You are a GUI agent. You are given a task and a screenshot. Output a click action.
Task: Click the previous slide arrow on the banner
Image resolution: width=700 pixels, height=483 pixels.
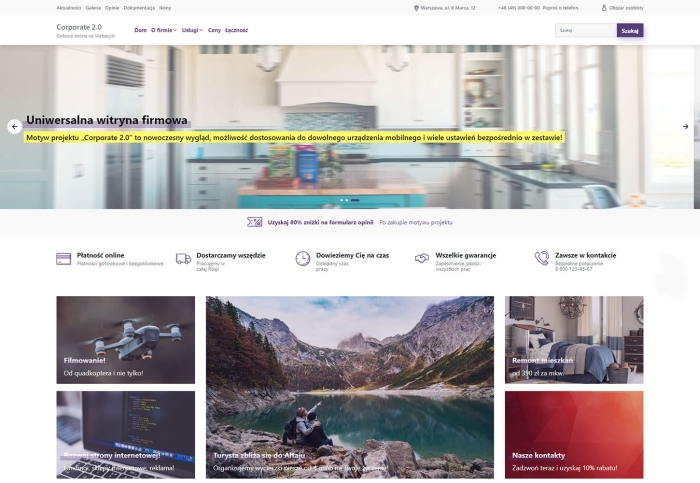coord(15,127)
